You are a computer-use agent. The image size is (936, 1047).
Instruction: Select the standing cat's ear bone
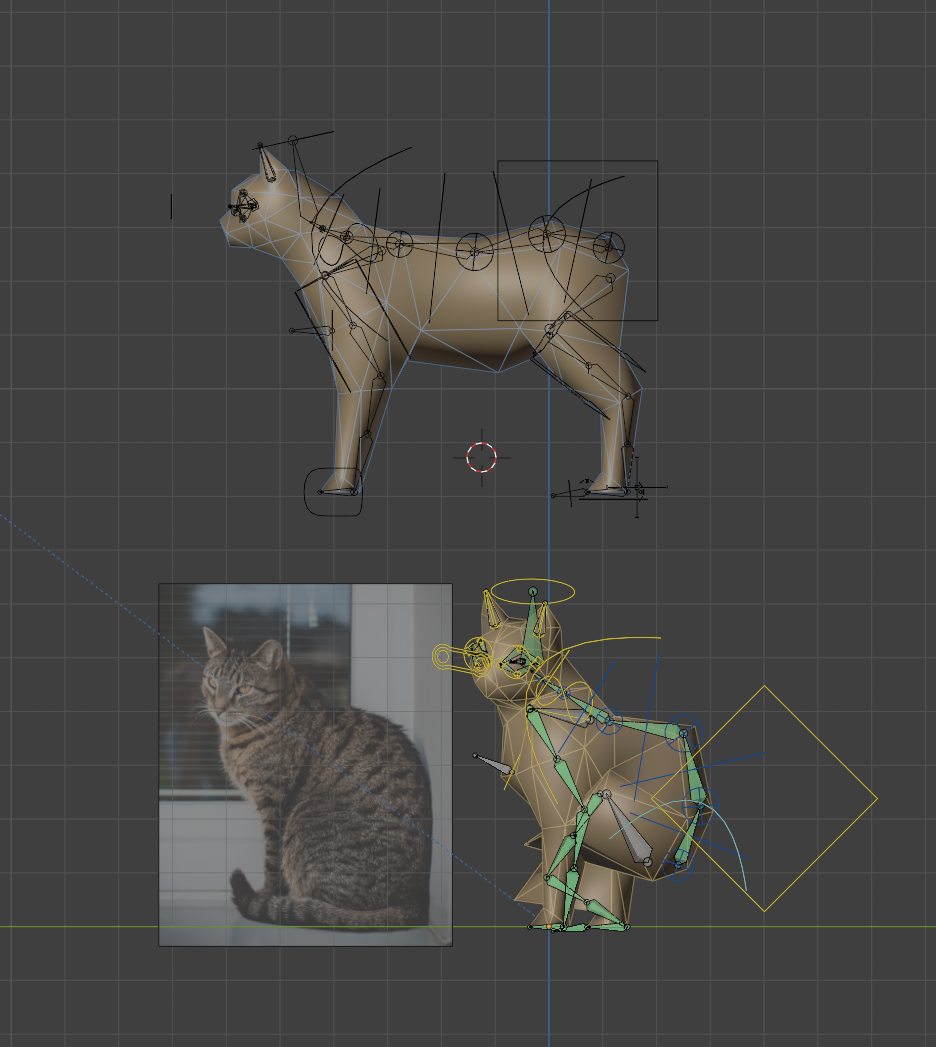coord(267,163)
